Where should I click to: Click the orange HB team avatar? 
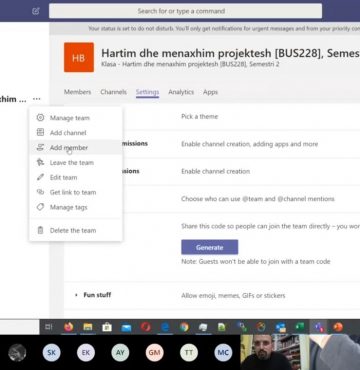79,57
